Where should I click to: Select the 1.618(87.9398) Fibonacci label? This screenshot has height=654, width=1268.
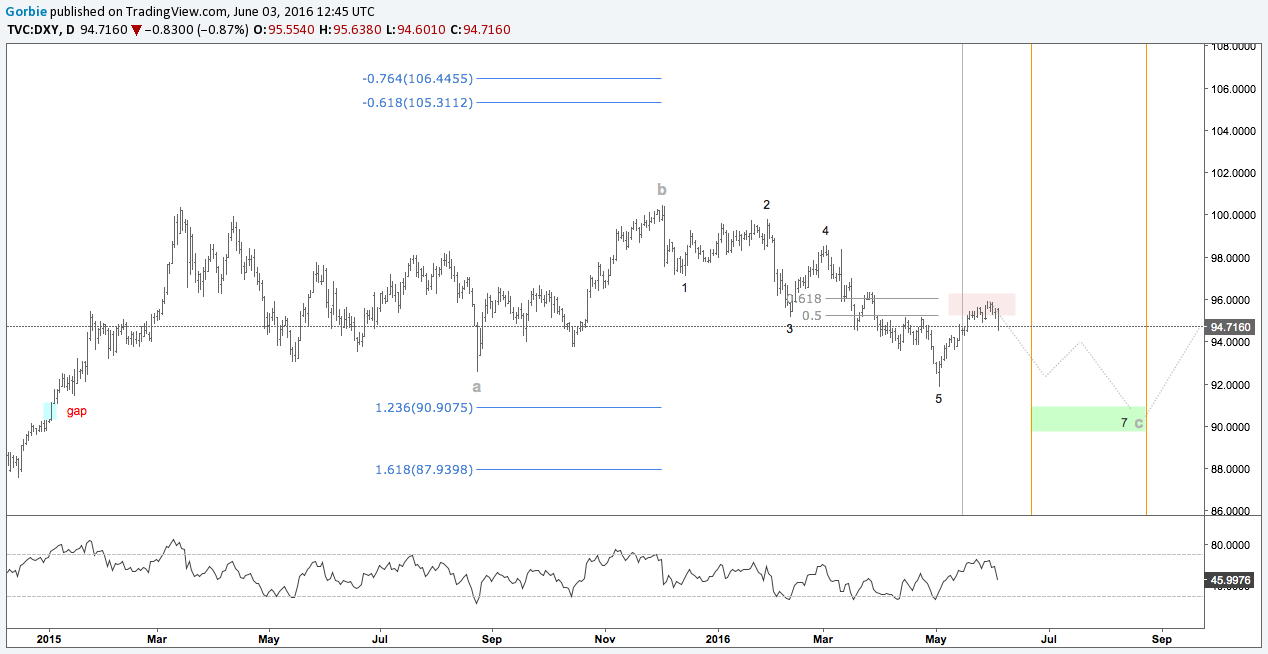click(424, 469)
